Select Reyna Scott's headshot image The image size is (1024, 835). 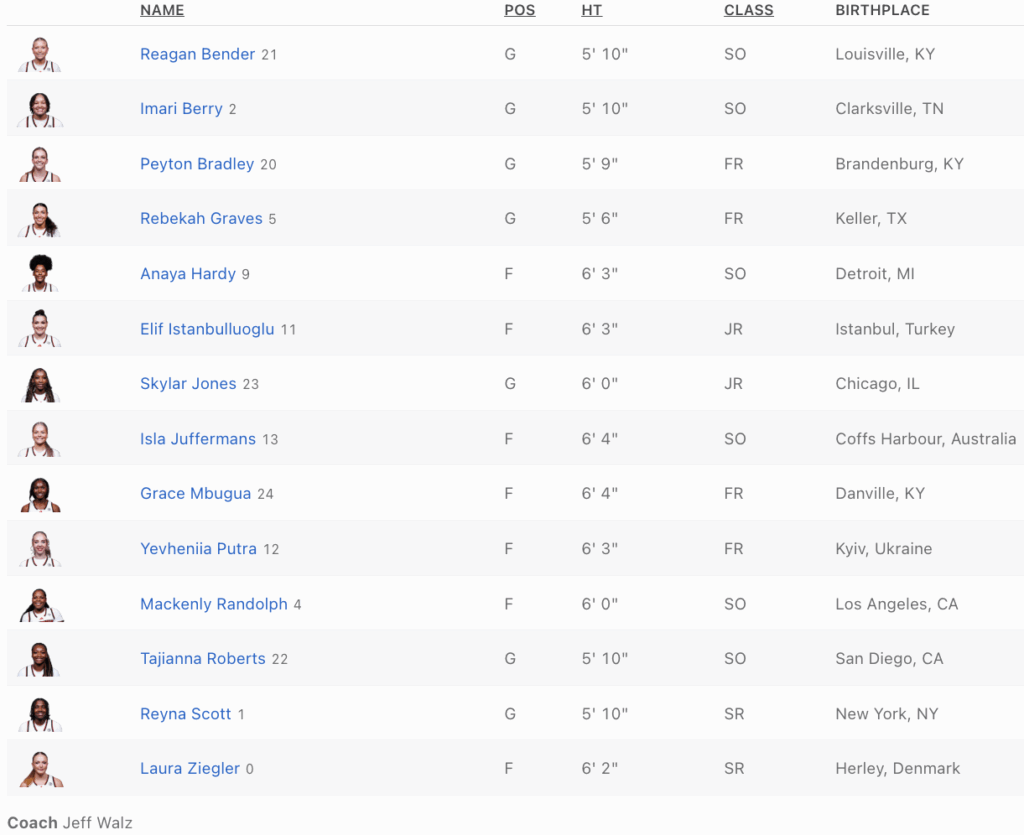tap(40, 714)
